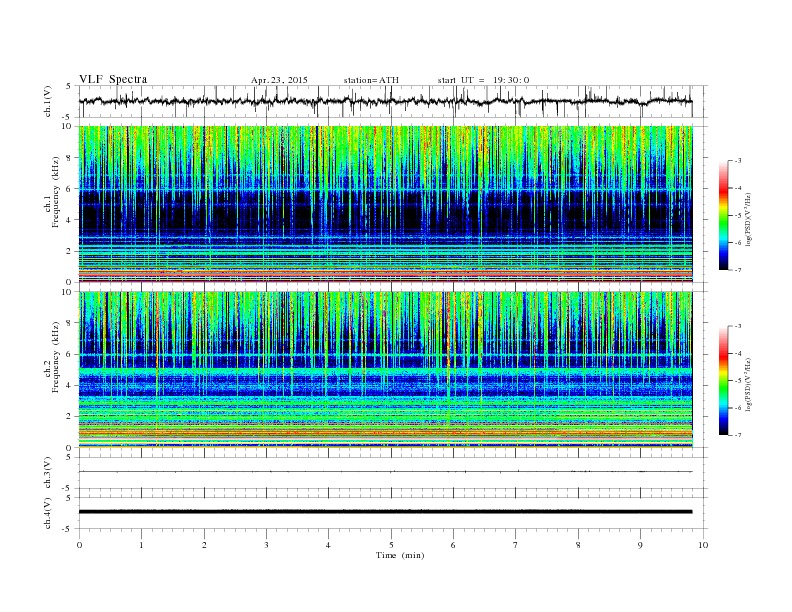Click time axis tick label "5"

pos(391,545)
